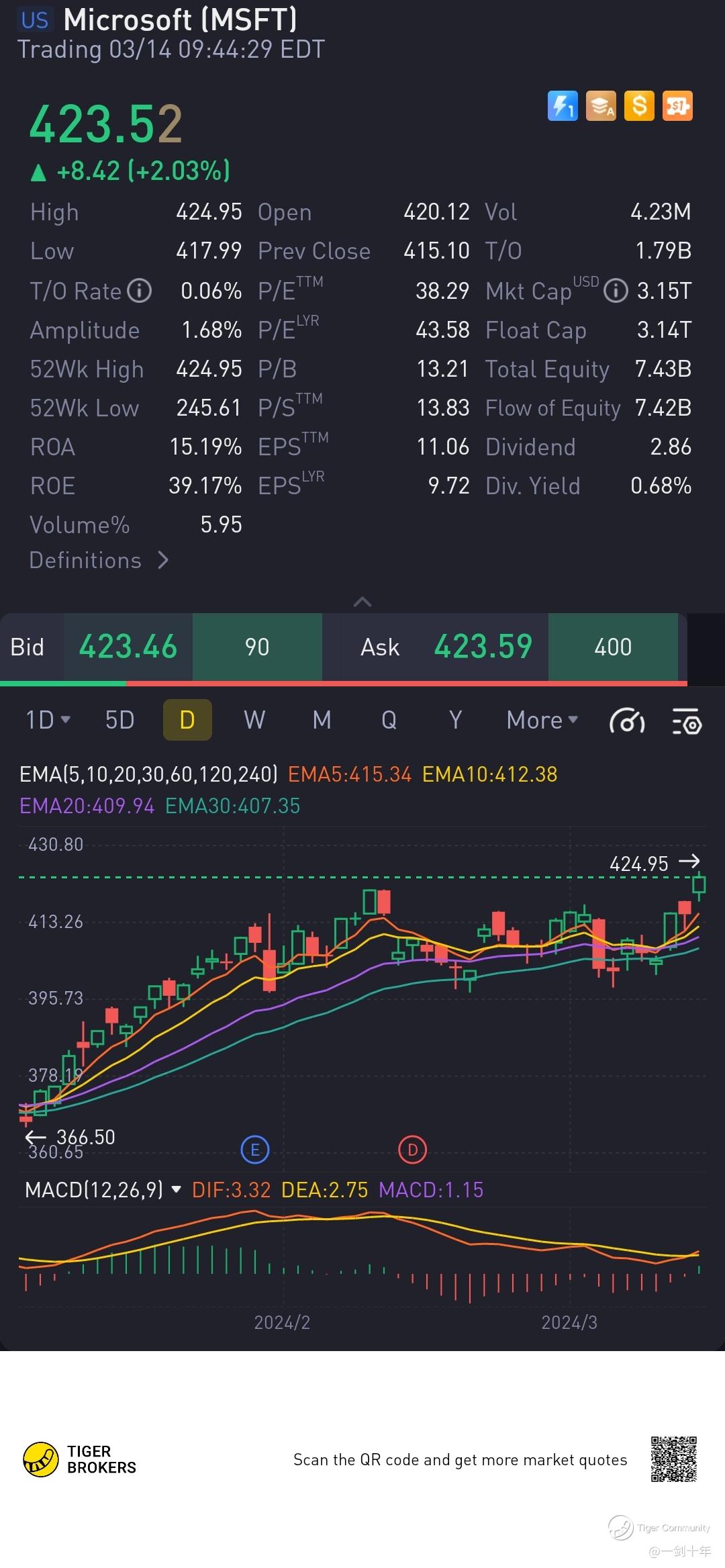Tap the +8.42 (+2.03%) change
725x1568 pixels.
[131, 171]
